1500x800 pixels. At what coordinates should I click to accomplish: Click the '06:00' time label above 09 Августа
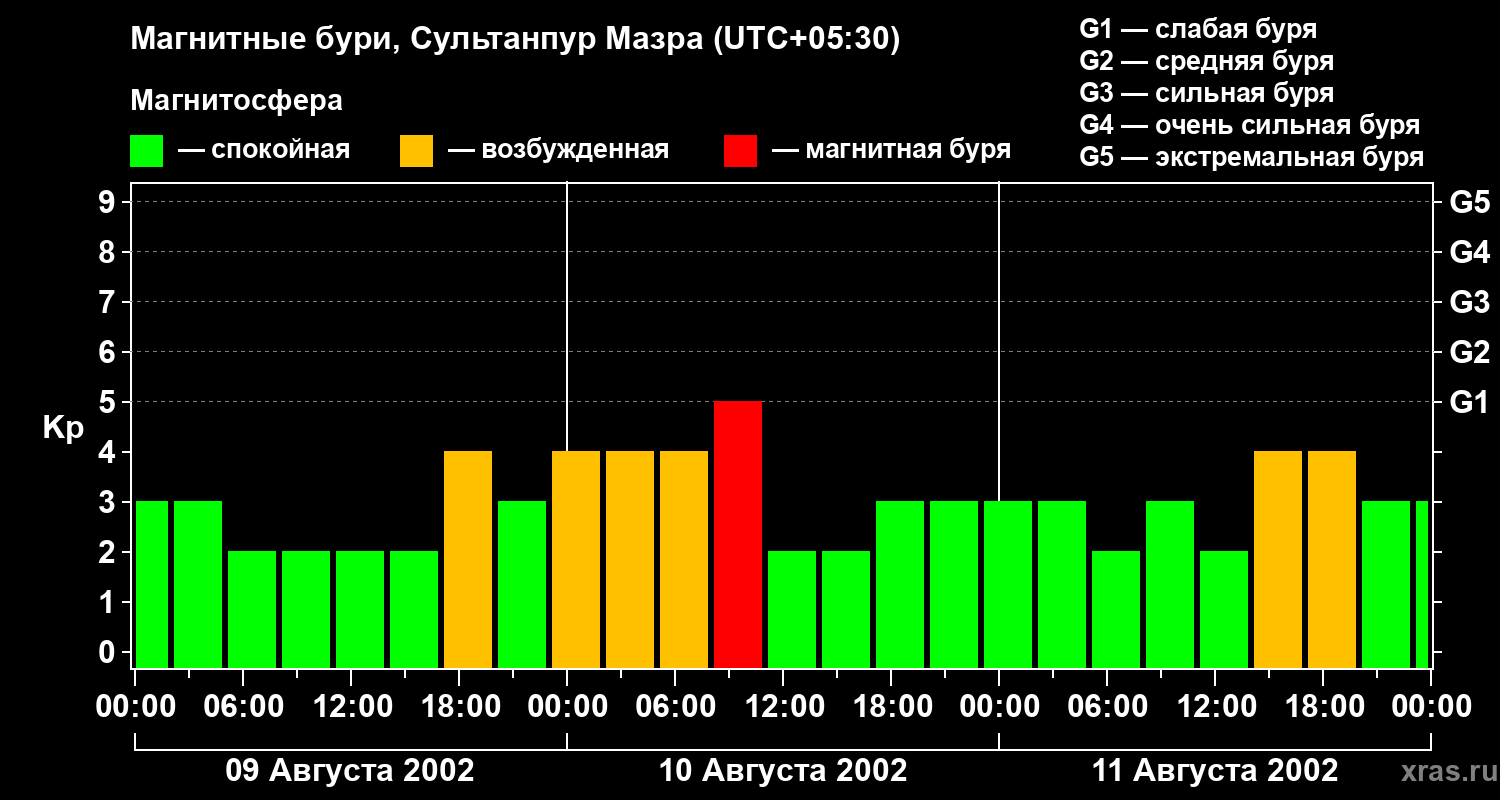click(243, 706)
